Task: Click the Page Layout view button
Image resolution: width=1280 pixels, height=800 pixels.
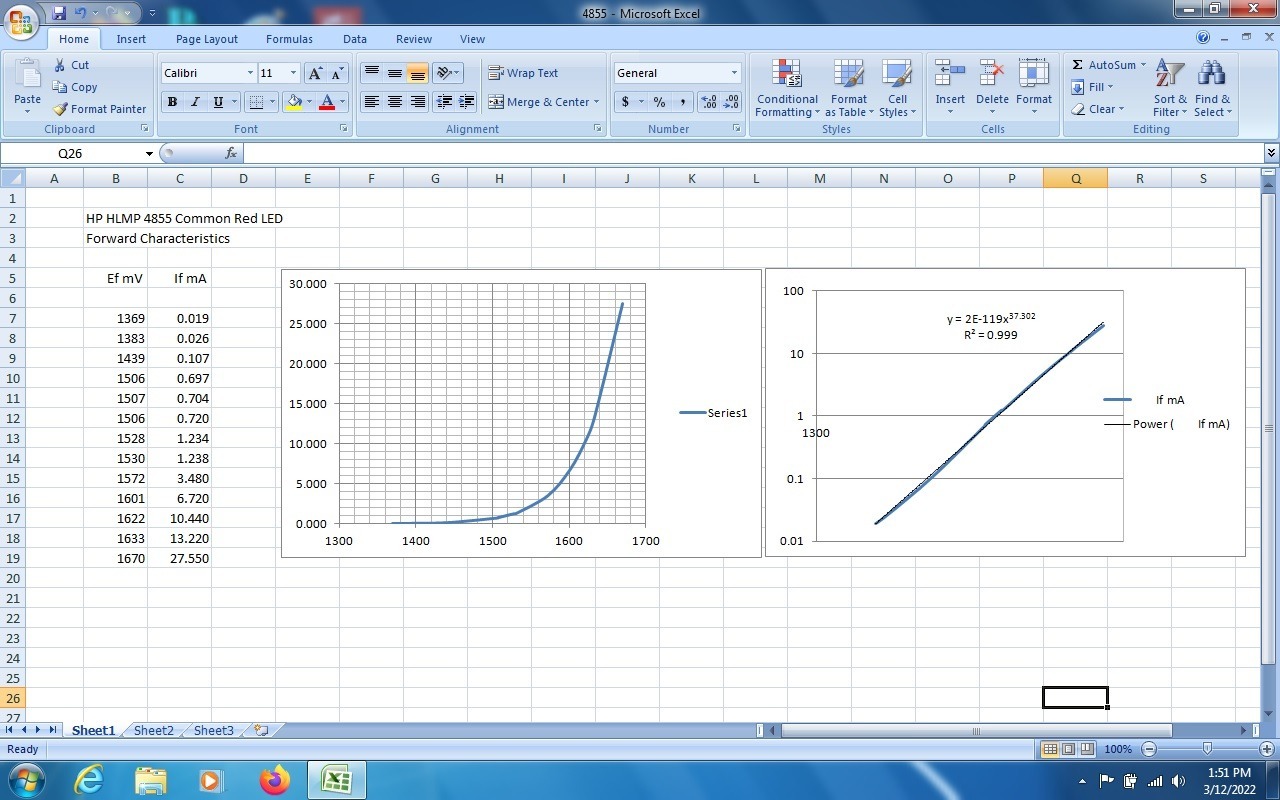Action: tap(1068, 749)
